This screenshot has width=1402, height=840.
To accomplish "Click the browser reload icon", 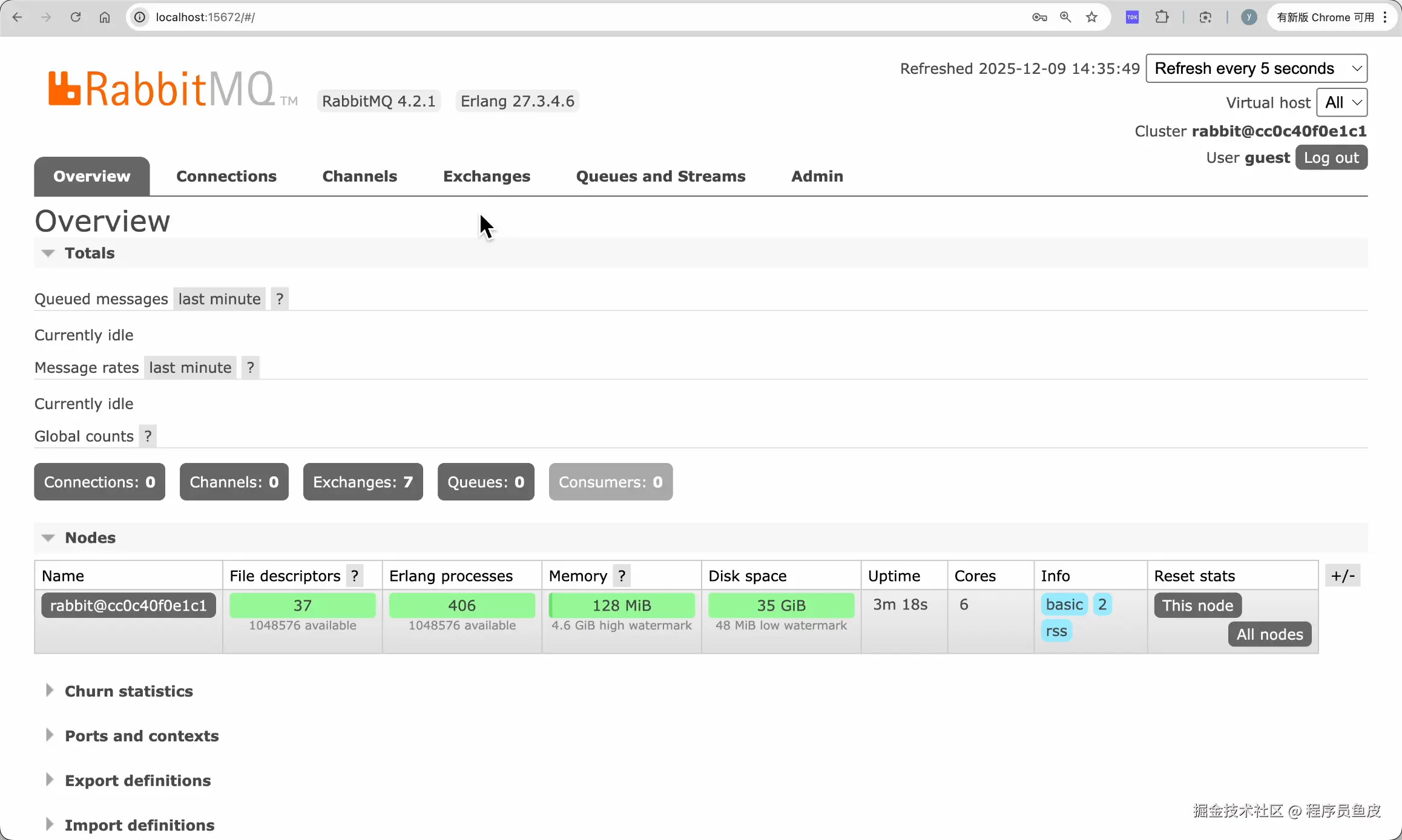I will pos(76,17).
